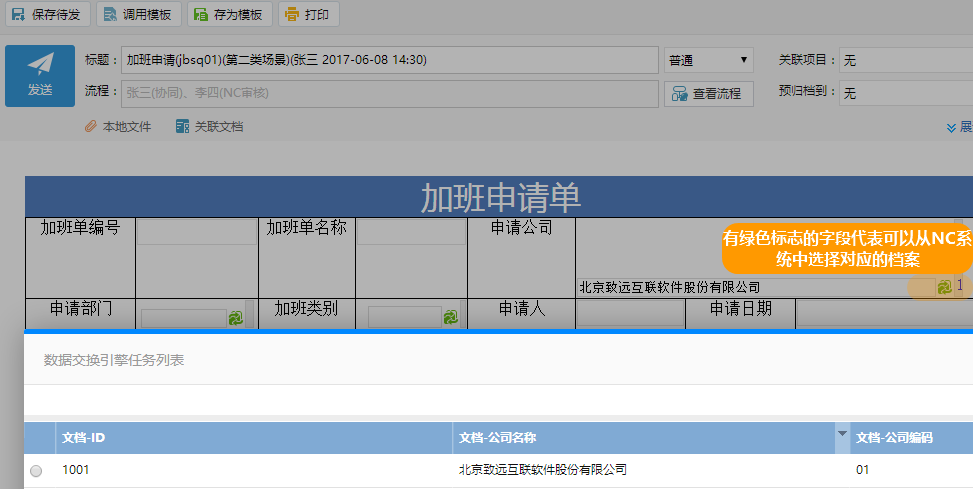Click the 打印 print button
973x489 pixels.
click(x=308, y=14)
